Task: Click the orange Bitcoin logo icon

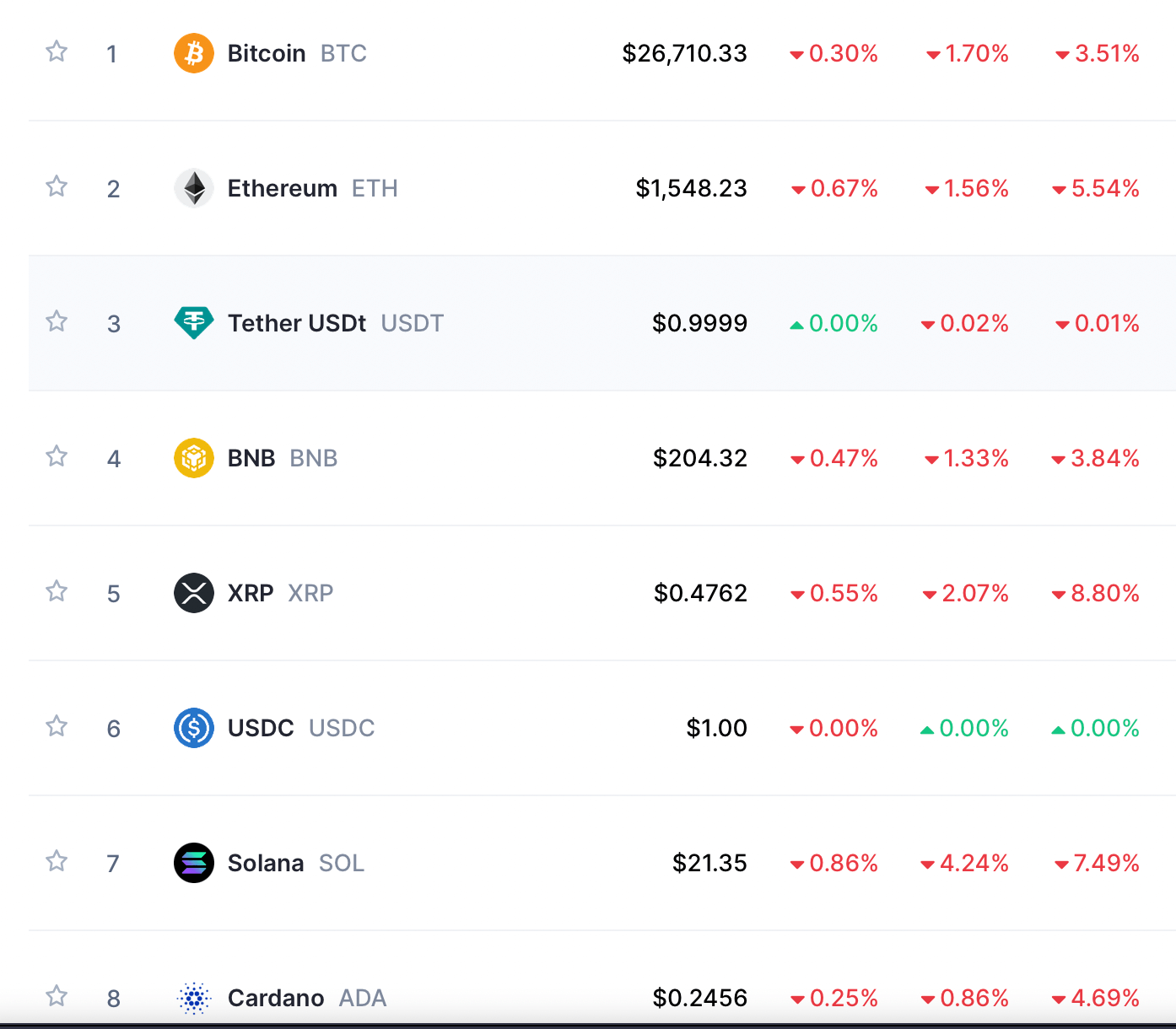Action: click(194, 53)
